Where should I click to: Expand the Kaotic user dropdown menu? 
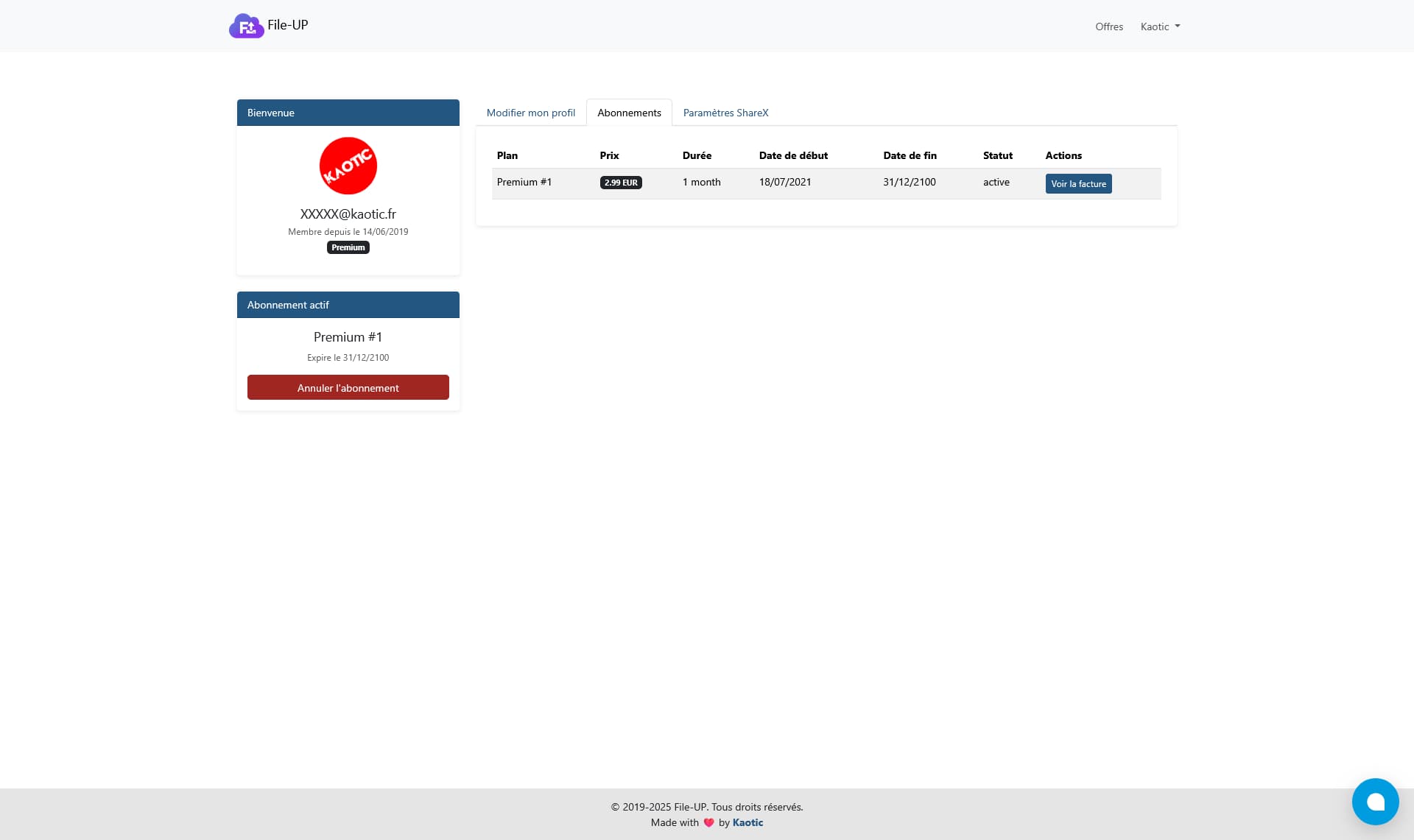point(1160,27)
